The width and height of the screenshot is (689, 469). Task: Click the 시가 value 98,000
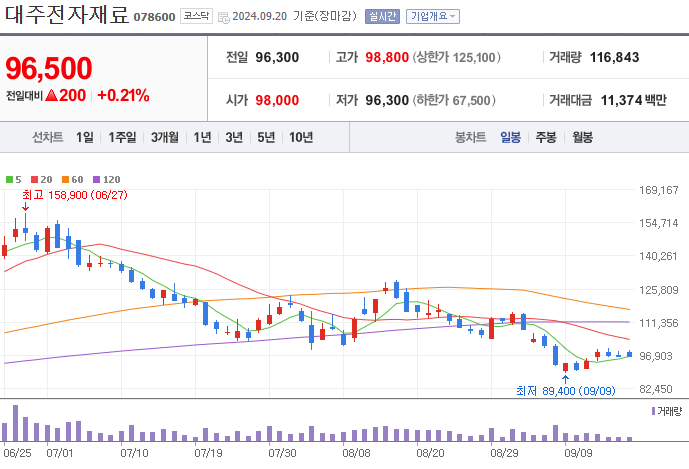[x=277, y=100]
